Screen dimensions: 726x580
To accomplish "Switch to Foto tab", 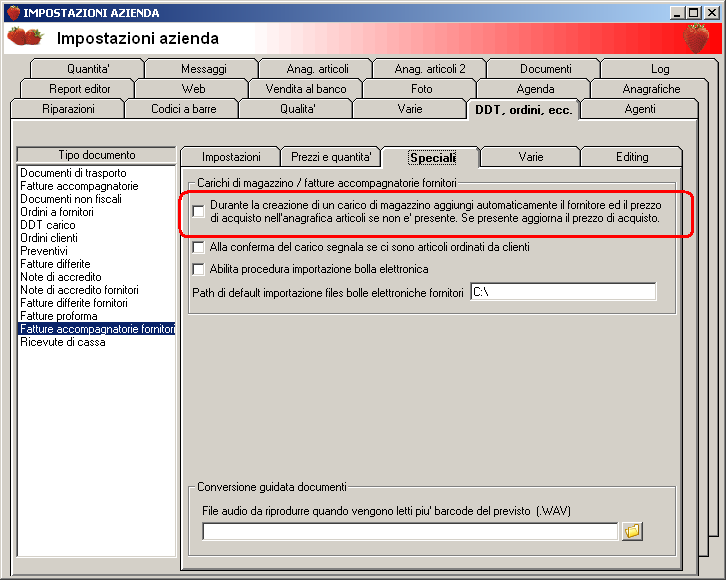I will coord(421,89).
